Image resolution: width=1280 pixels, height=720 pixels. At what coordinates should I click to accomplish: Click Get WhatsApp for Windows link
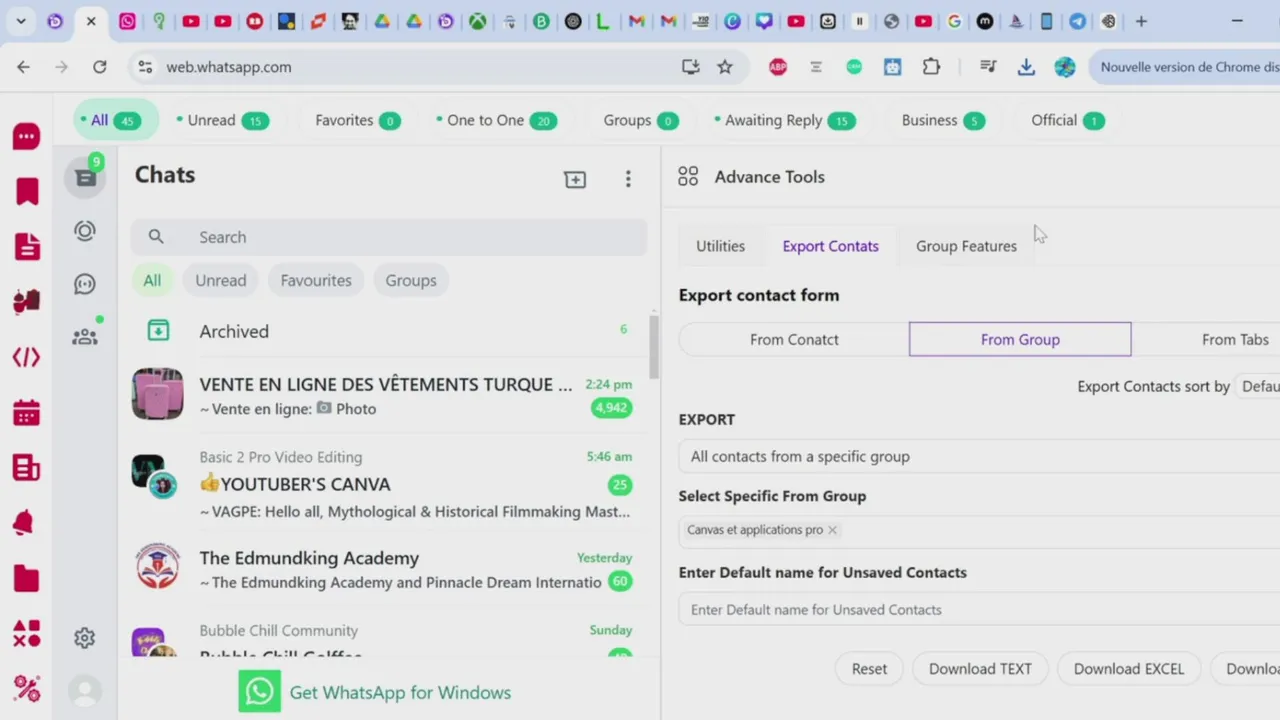(376, 692)
